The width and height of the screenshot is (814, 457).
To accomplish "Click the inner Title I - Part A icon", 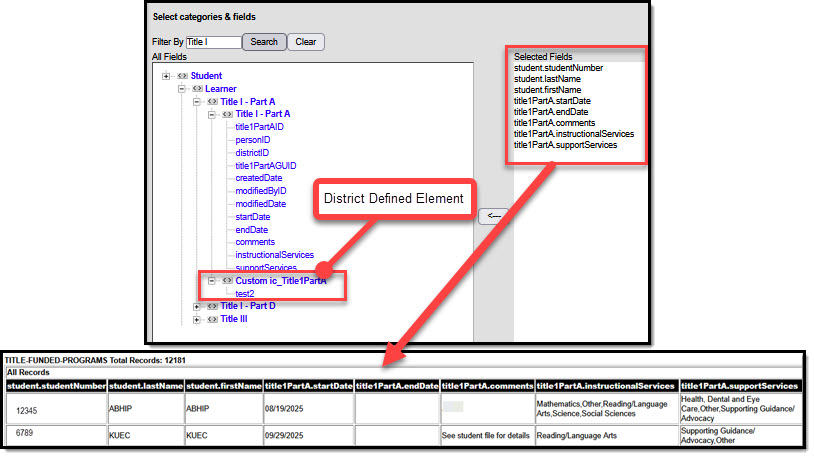I will (x=227, y=114).
